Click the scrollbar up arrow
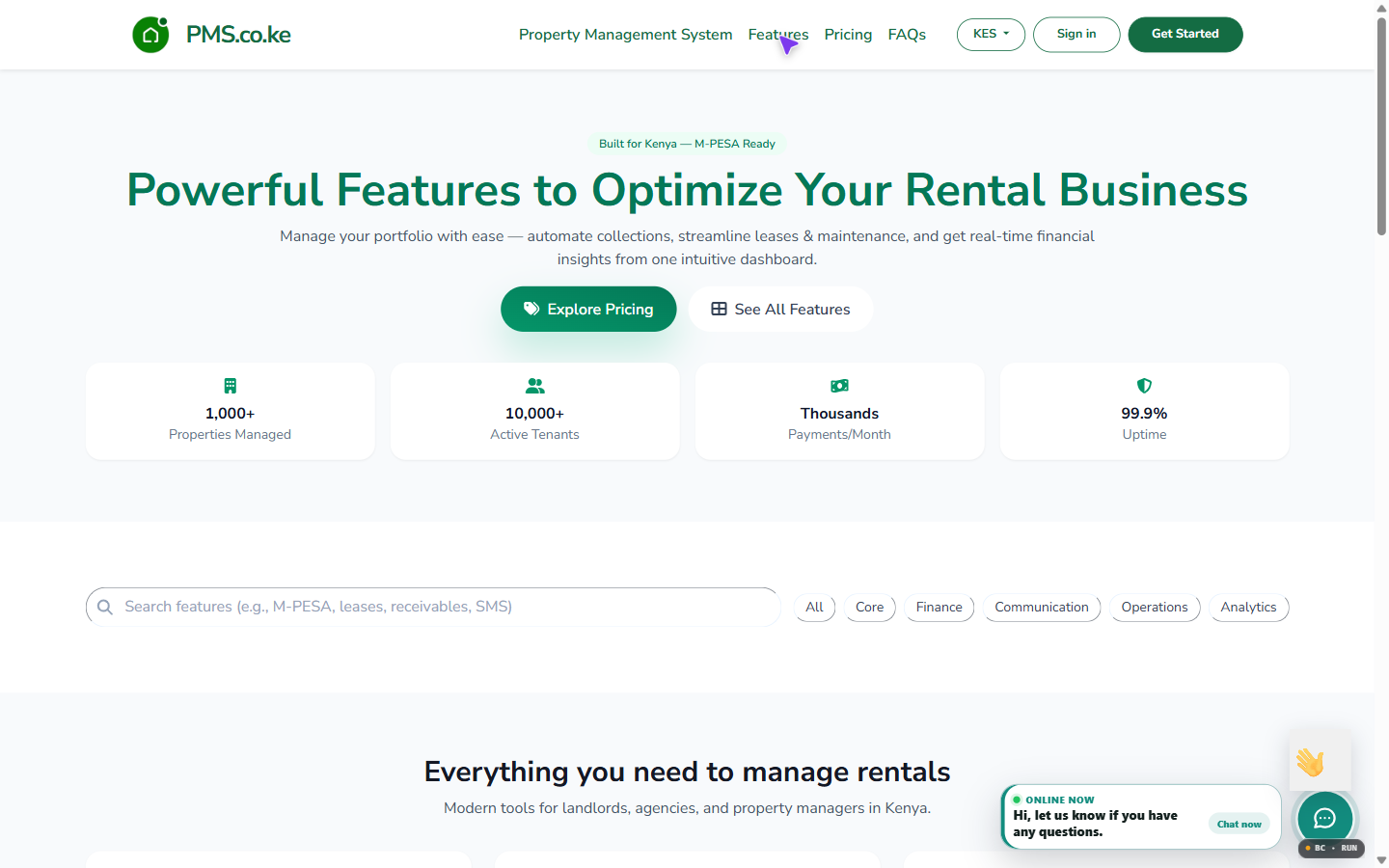1389x868 pixels. pyautogui.click(x=1381, y=8)
